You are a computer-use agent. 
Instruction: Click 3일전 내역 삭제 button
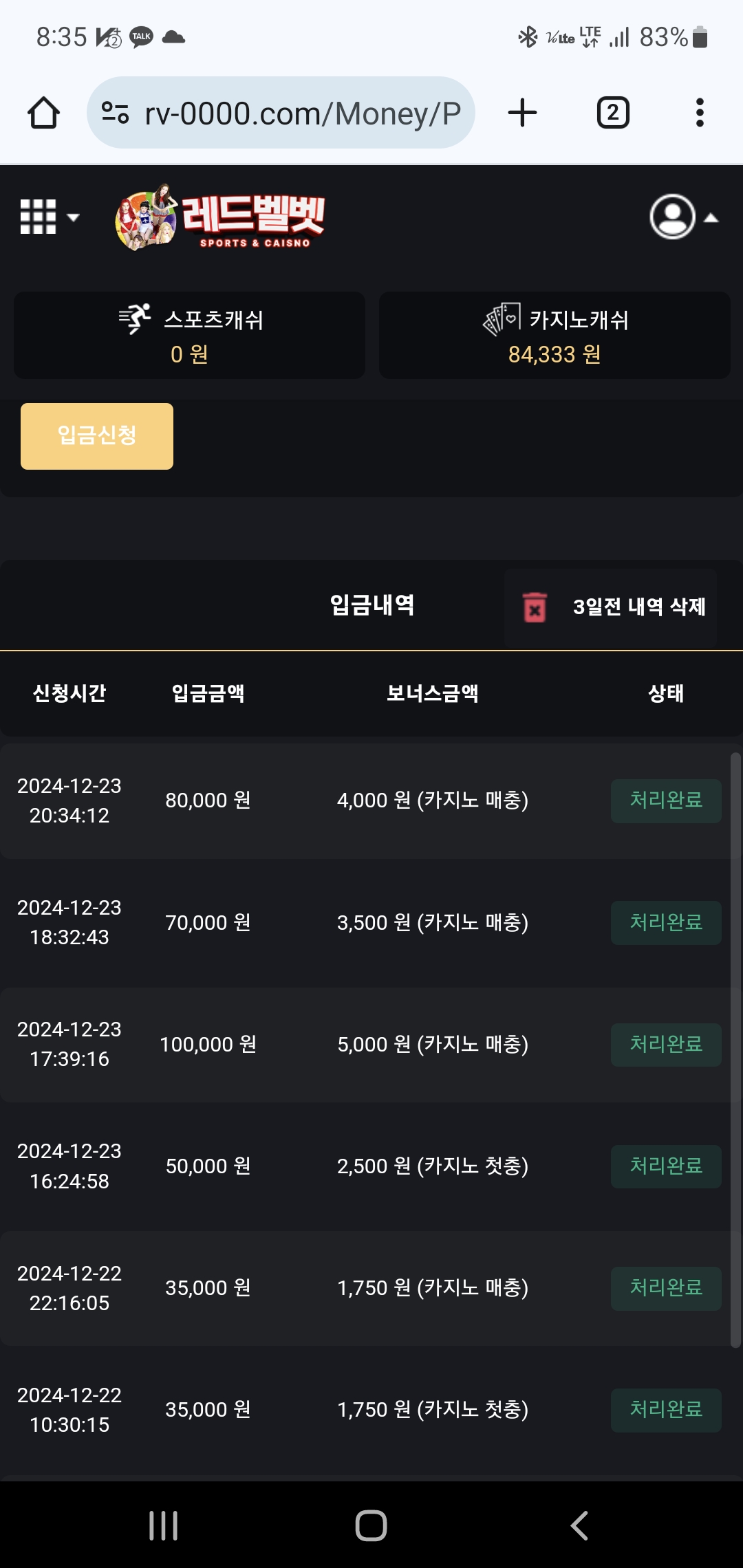638,607
